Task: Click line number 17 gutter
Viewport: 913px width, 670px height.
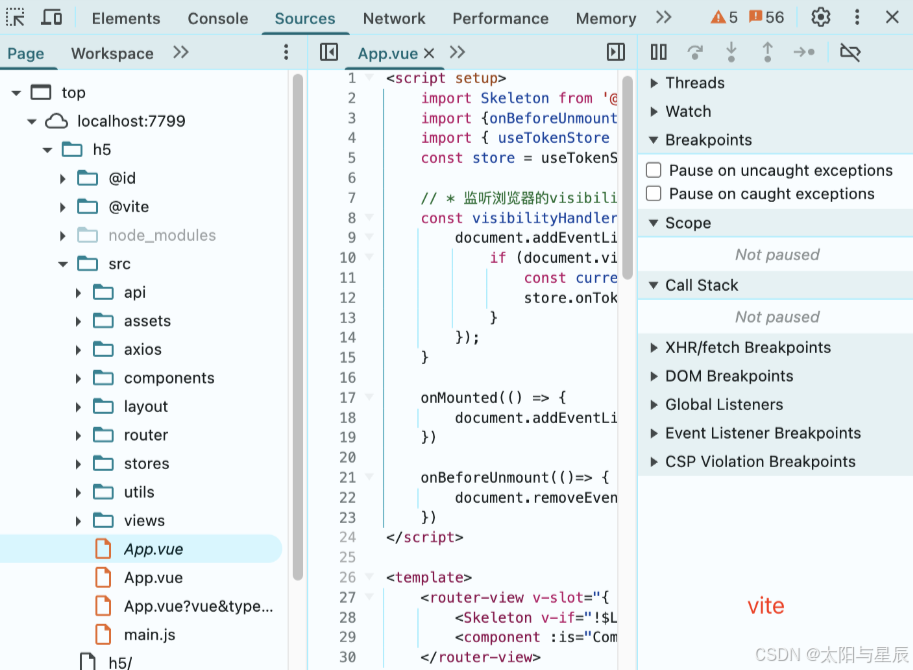Action: (x=348, y=398)
